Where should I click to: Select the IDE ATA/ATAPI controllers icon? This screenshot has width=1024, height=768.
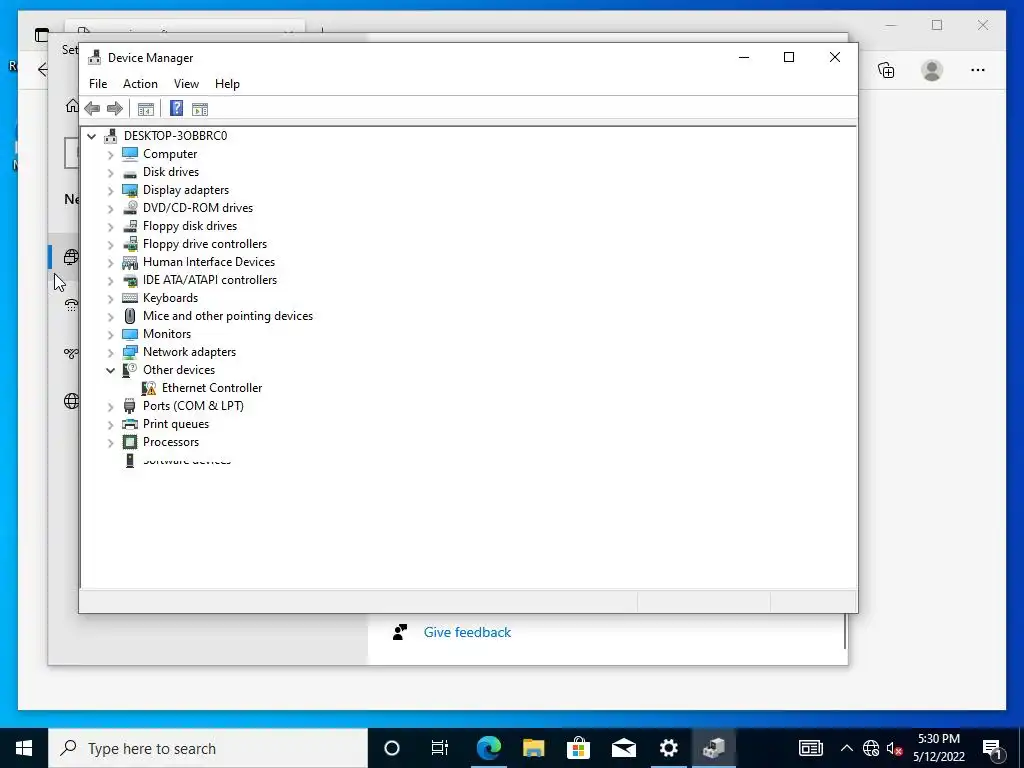pyautogui.click(x=130, y=280)
